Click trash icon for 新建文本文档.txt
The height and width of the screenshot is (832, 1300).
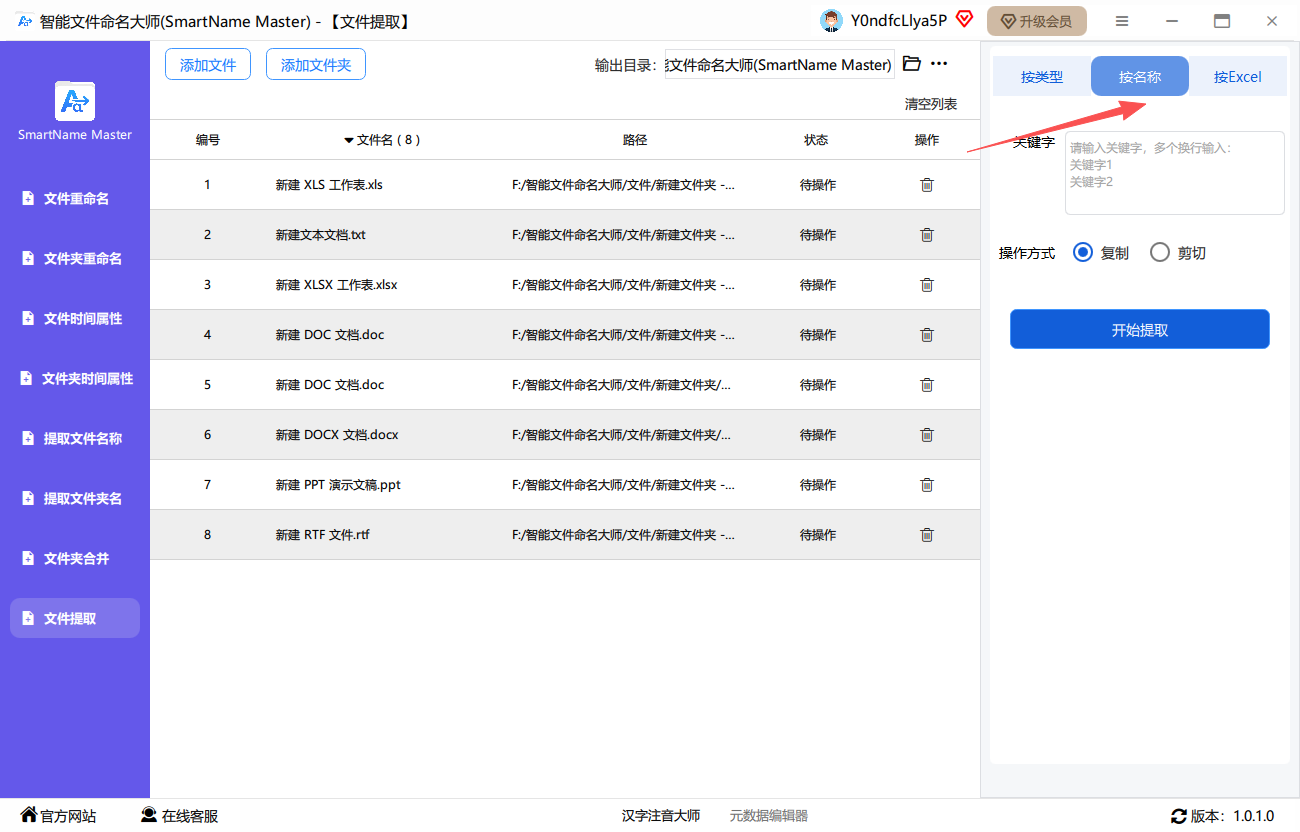point(926,235)
